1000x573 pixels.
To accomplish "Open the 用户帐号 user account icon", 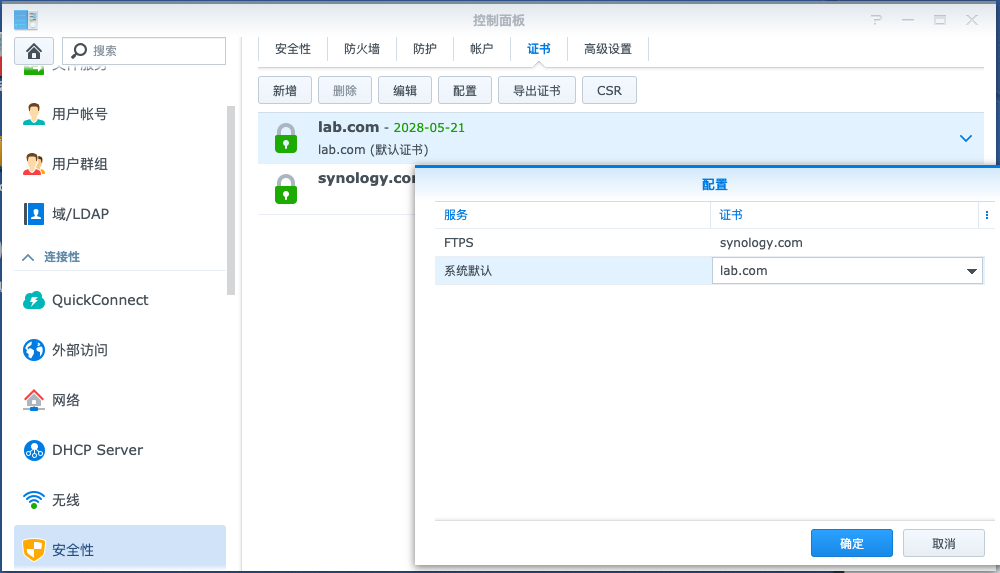I will (x=34, y=114).
